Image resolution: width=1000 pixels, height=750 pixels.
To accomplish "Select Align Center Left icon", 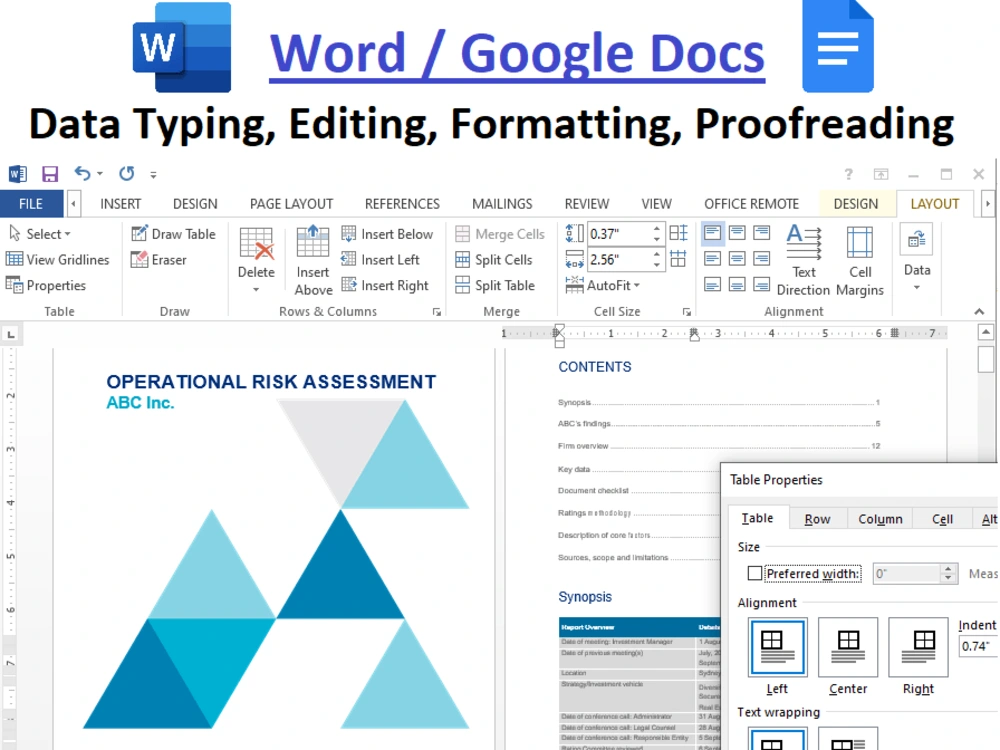I will pos(712,258).
